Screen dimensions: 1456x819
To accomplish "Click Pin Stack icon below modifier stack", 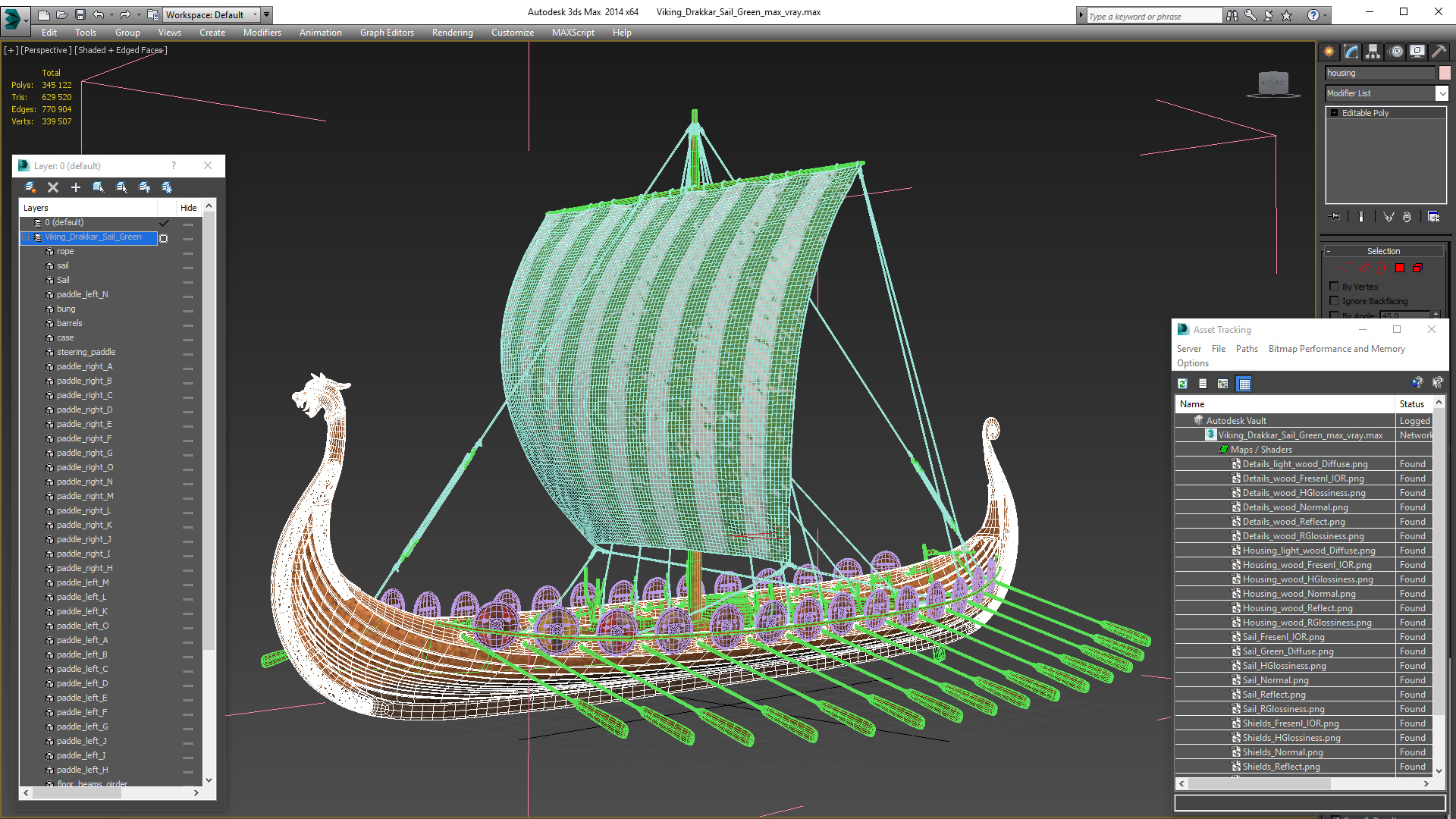I will [x=1335, y=217].
